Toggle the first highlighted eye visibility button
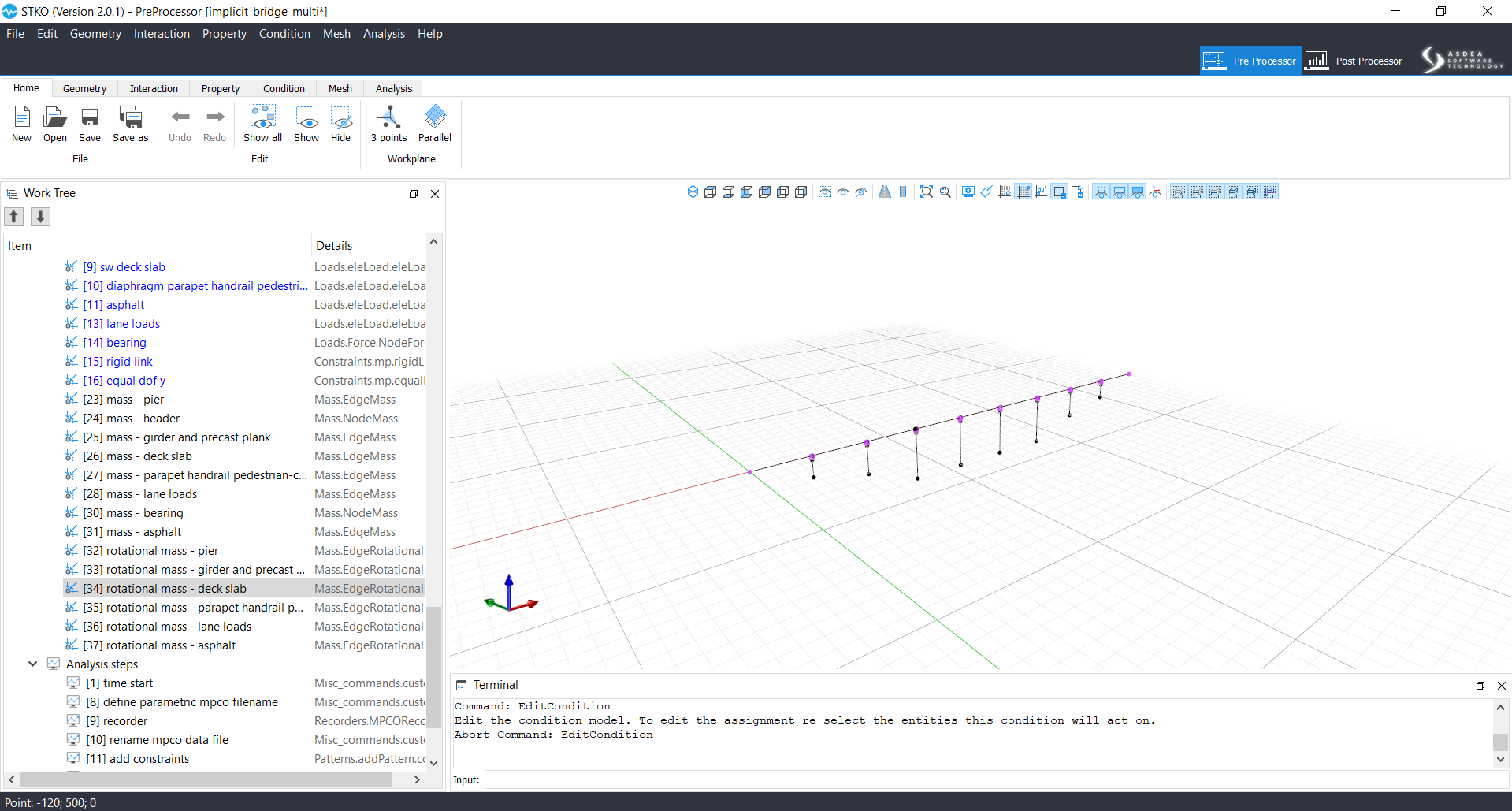Viewport: 1512px width, 811px height. pyautogui.click(x=1101, y=192)
